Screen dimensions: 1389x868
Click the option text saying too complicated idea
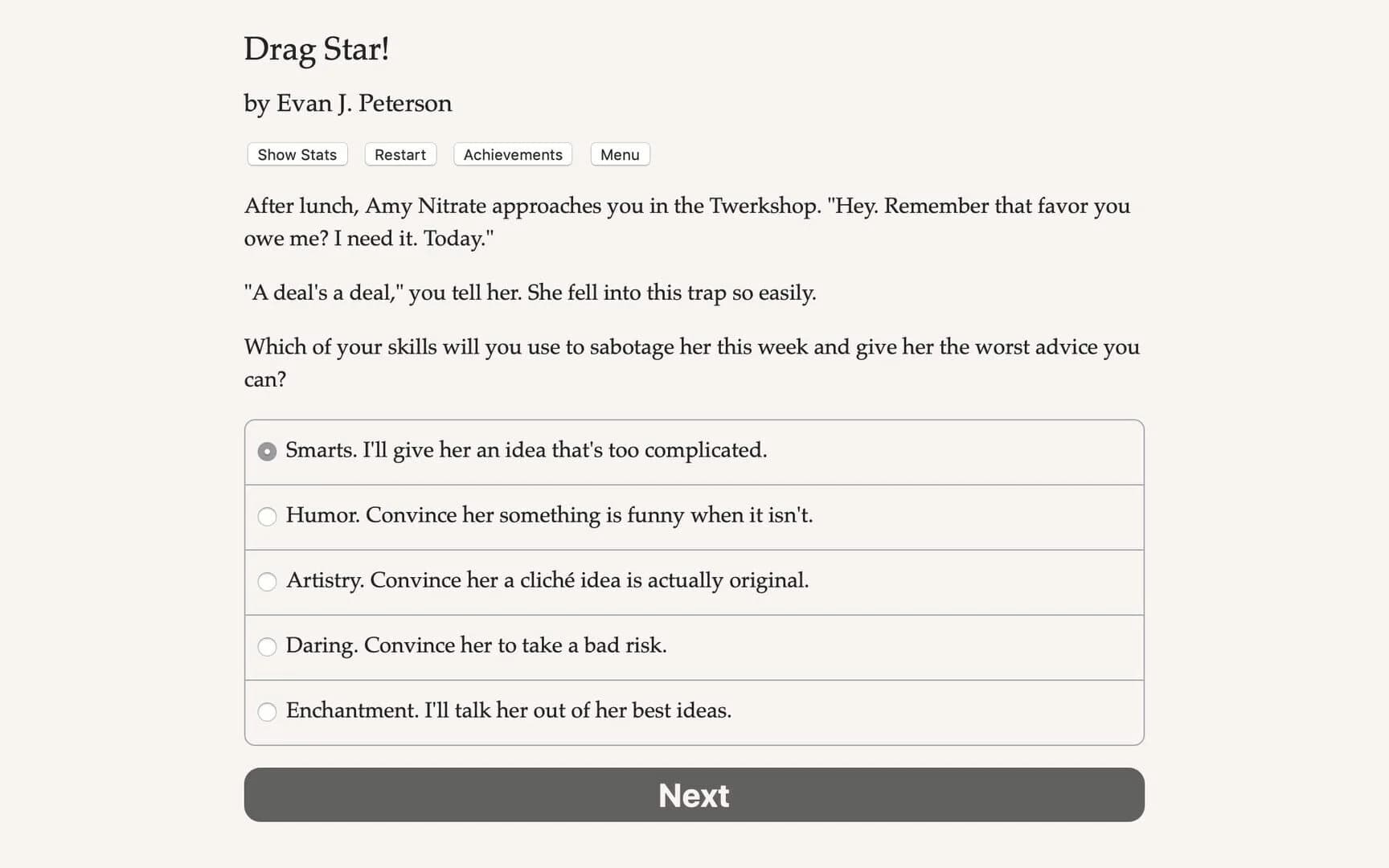527,452
